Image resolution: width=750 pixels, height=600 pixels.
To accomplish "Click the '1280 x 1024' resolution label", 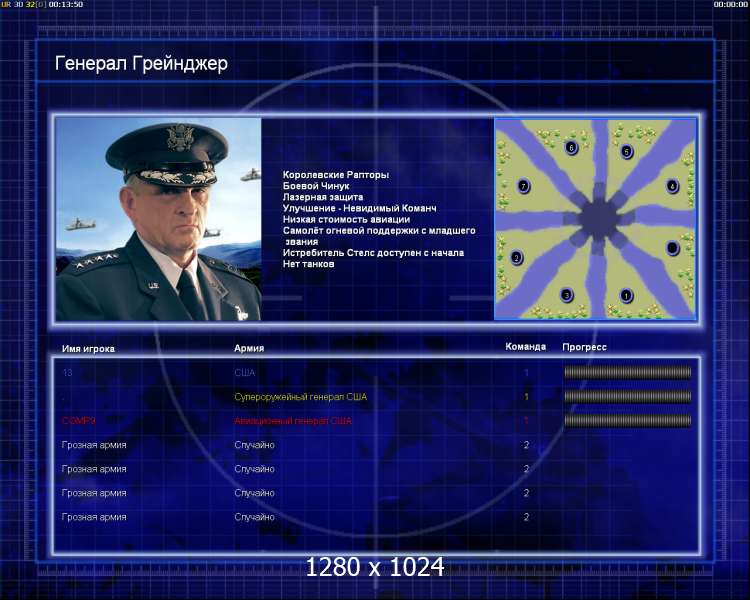I will click(375, 567).
